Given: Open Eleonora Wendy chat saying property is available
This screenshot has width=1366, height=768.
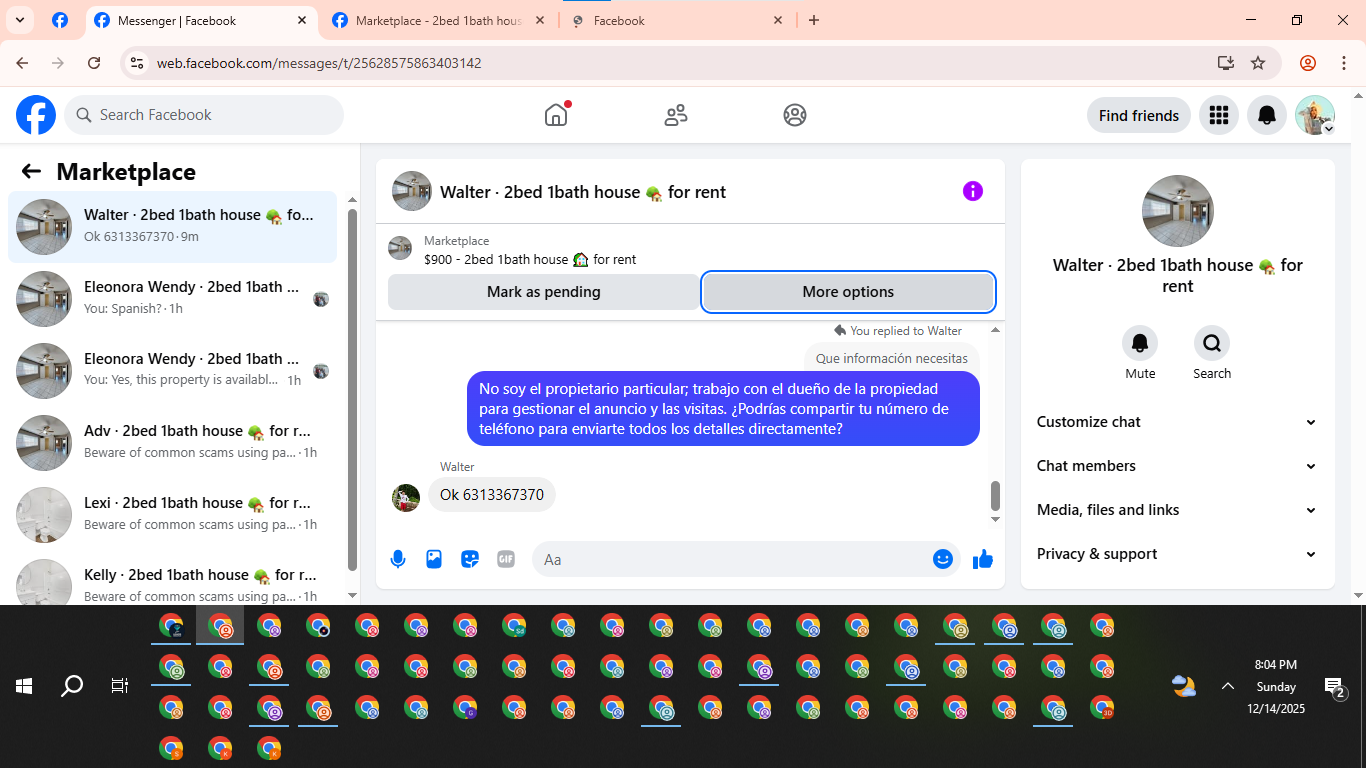Looking at the screenshot, I should click(172, 371).
